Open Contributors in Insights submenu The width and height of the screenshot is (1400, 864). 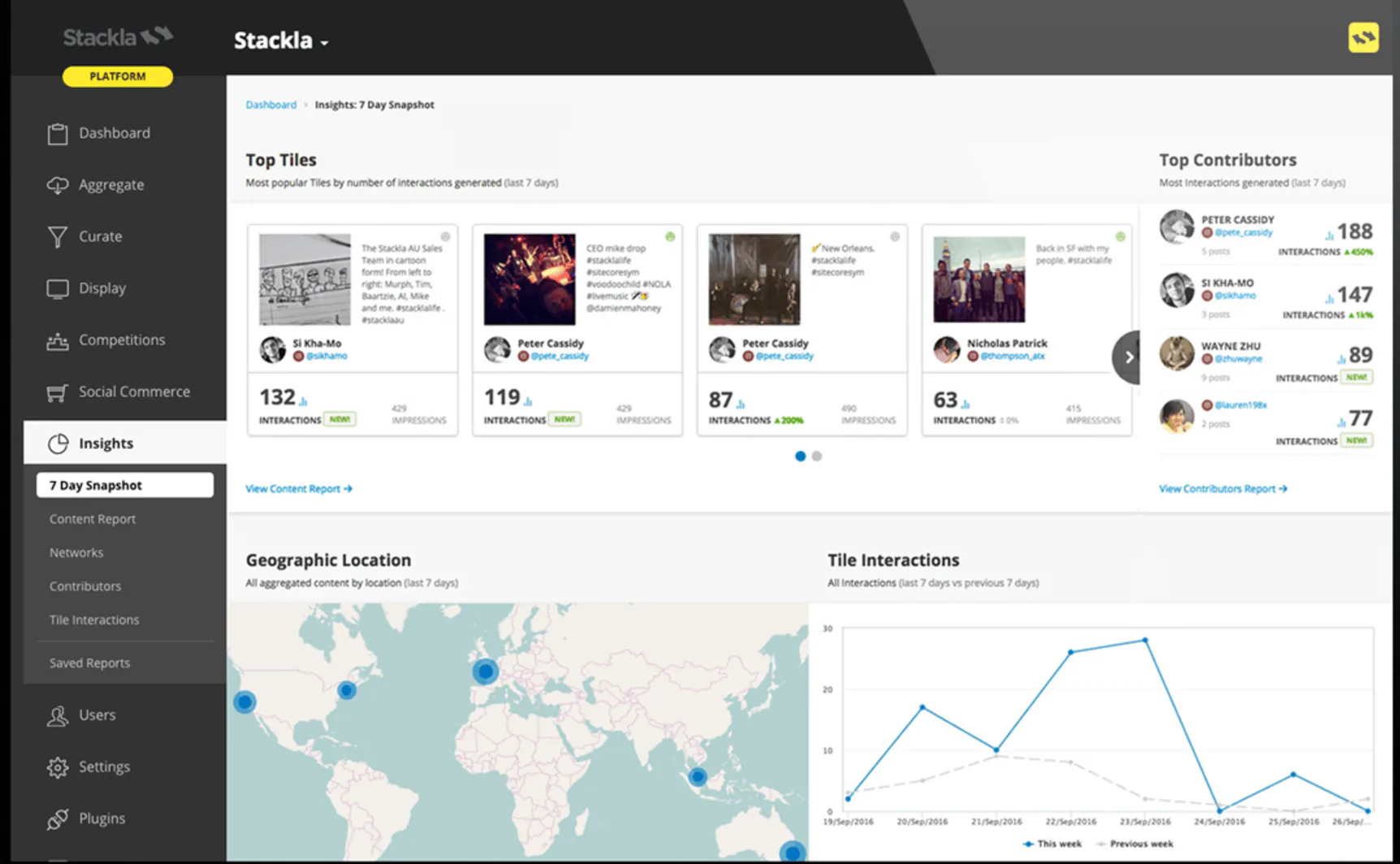click(x=85, y=586)
